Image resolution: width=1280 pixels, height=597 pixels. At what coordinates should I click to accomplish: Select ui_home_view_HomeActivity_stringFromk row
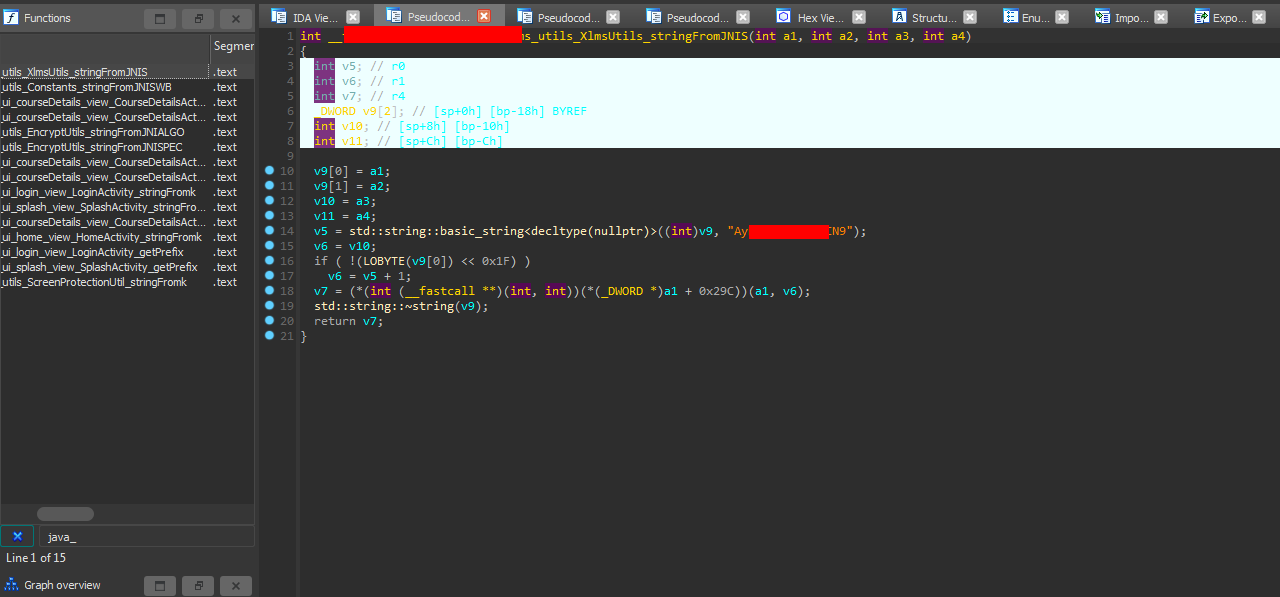pos(127,237)
